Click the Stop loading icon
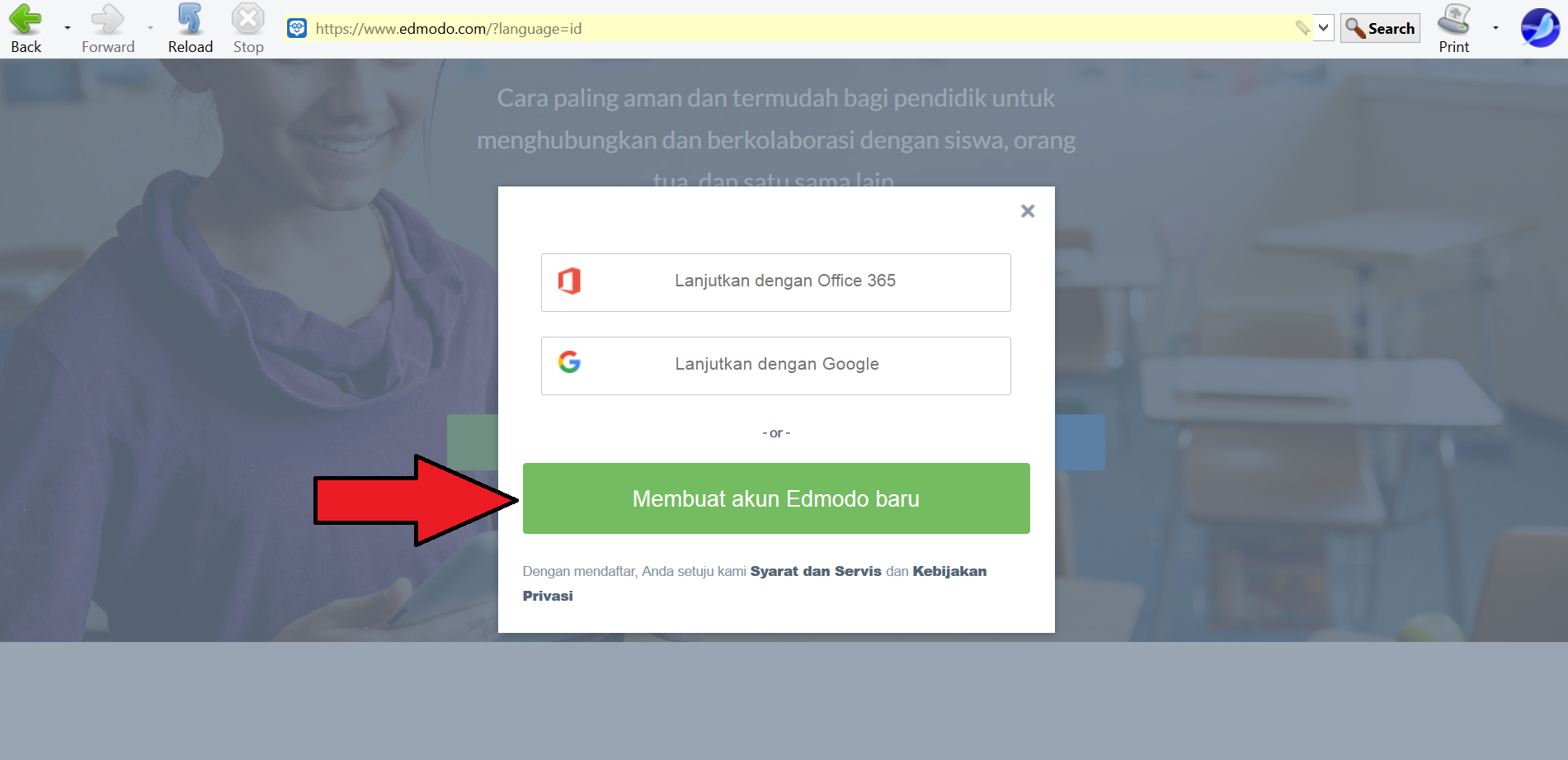This screenshot has height=760, width=1568. 247,20
